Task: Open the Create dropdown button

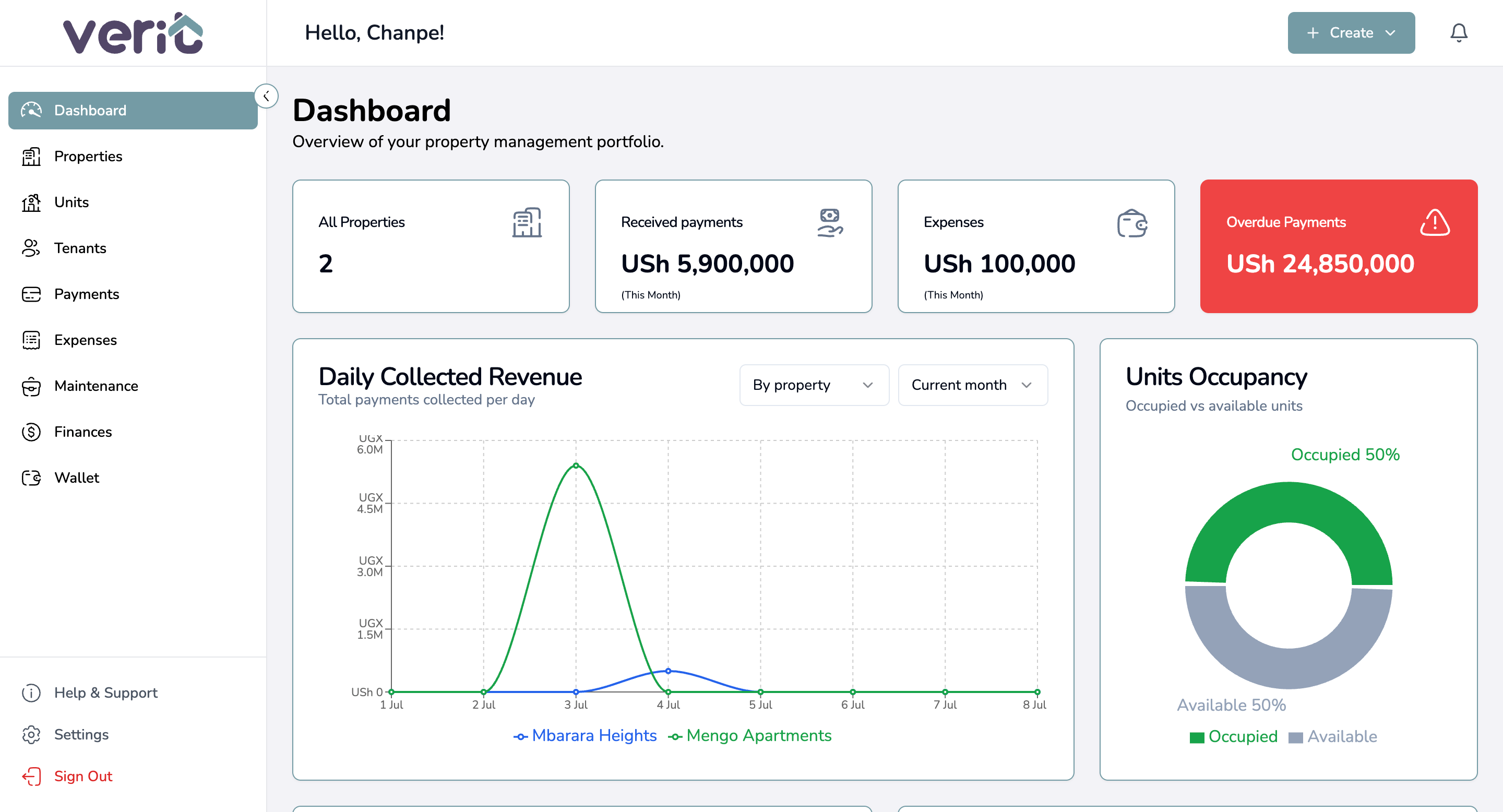Action: pos(1351,33)
